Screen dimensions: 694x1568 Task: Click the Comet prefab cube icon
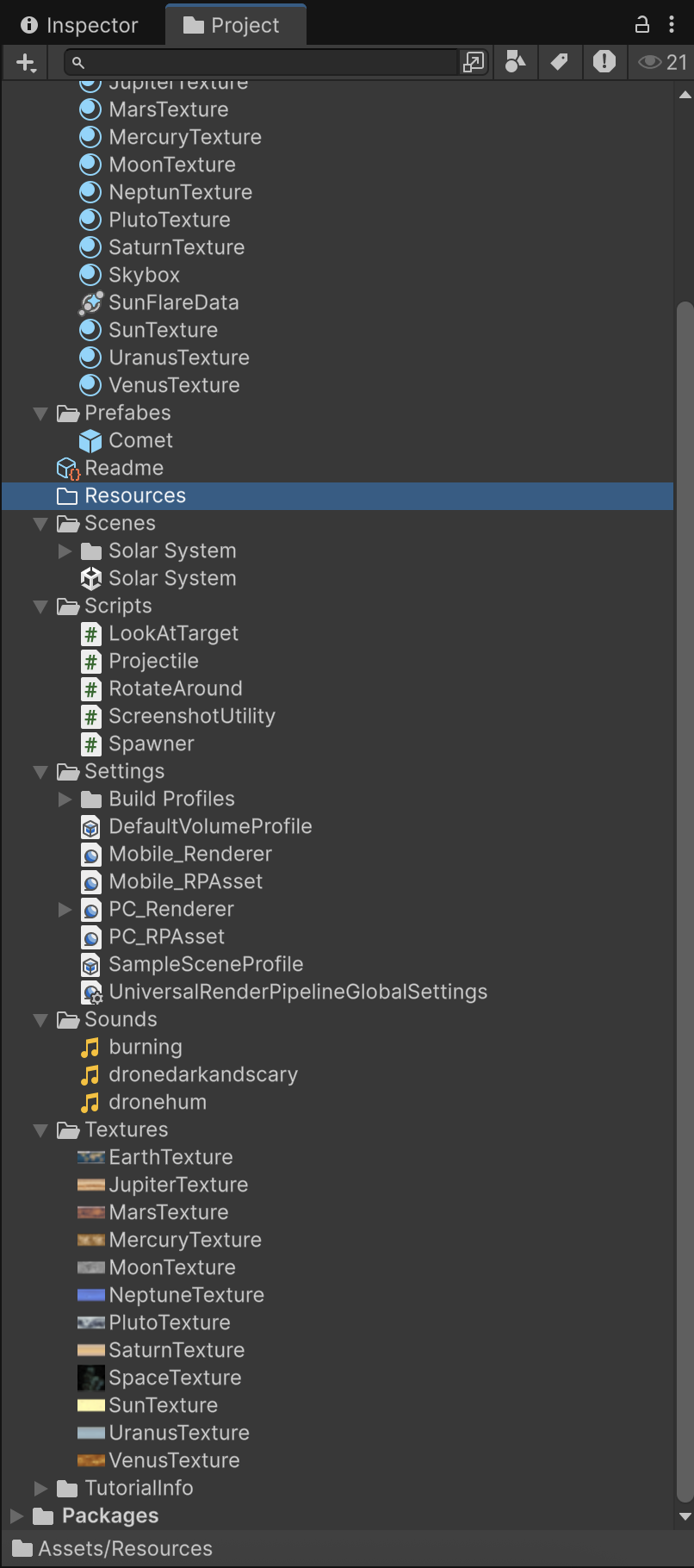pos(90,441)
